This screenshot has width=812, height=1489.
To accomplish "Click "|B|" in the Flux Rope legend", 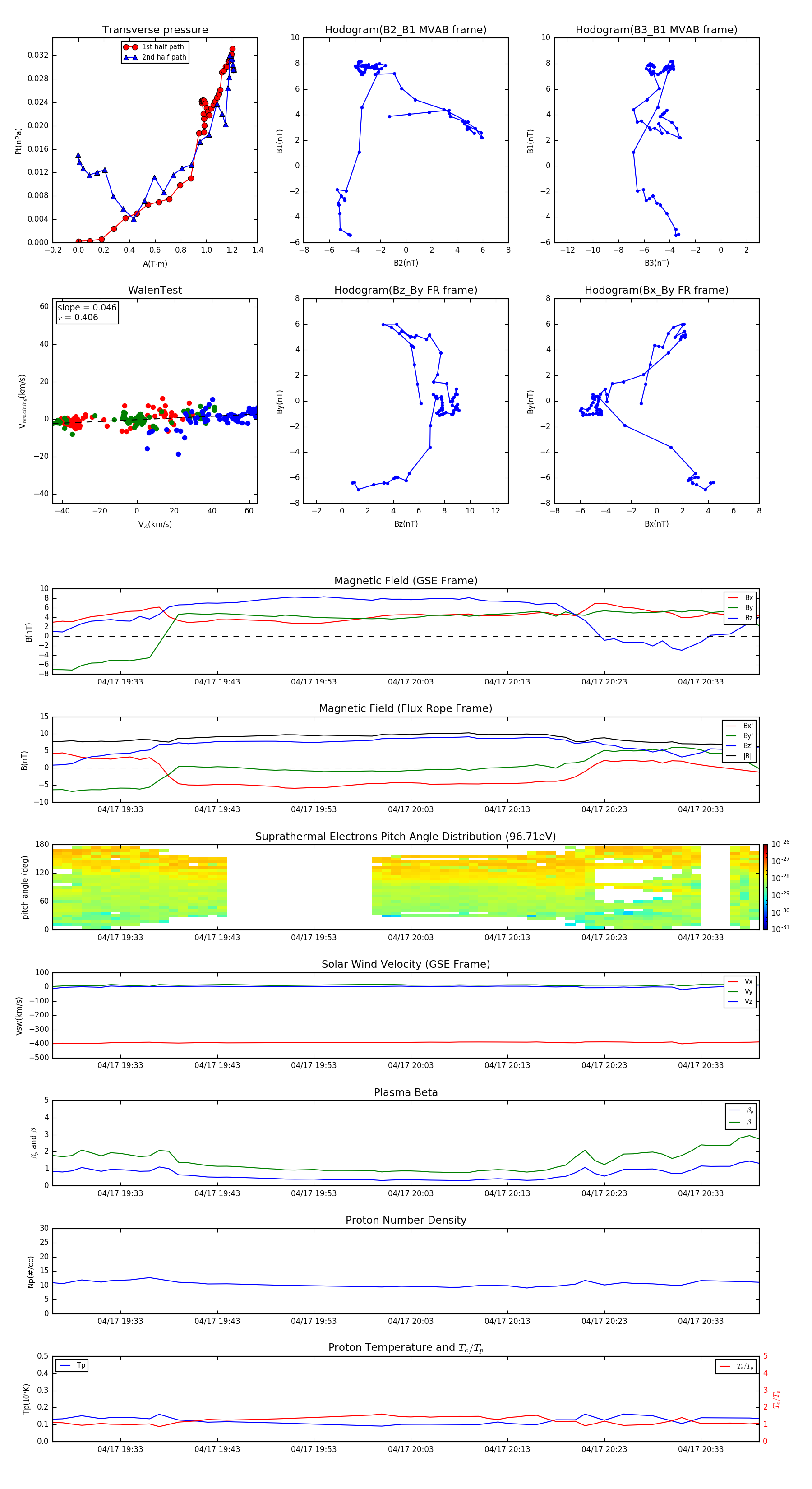I will (747, 756).
